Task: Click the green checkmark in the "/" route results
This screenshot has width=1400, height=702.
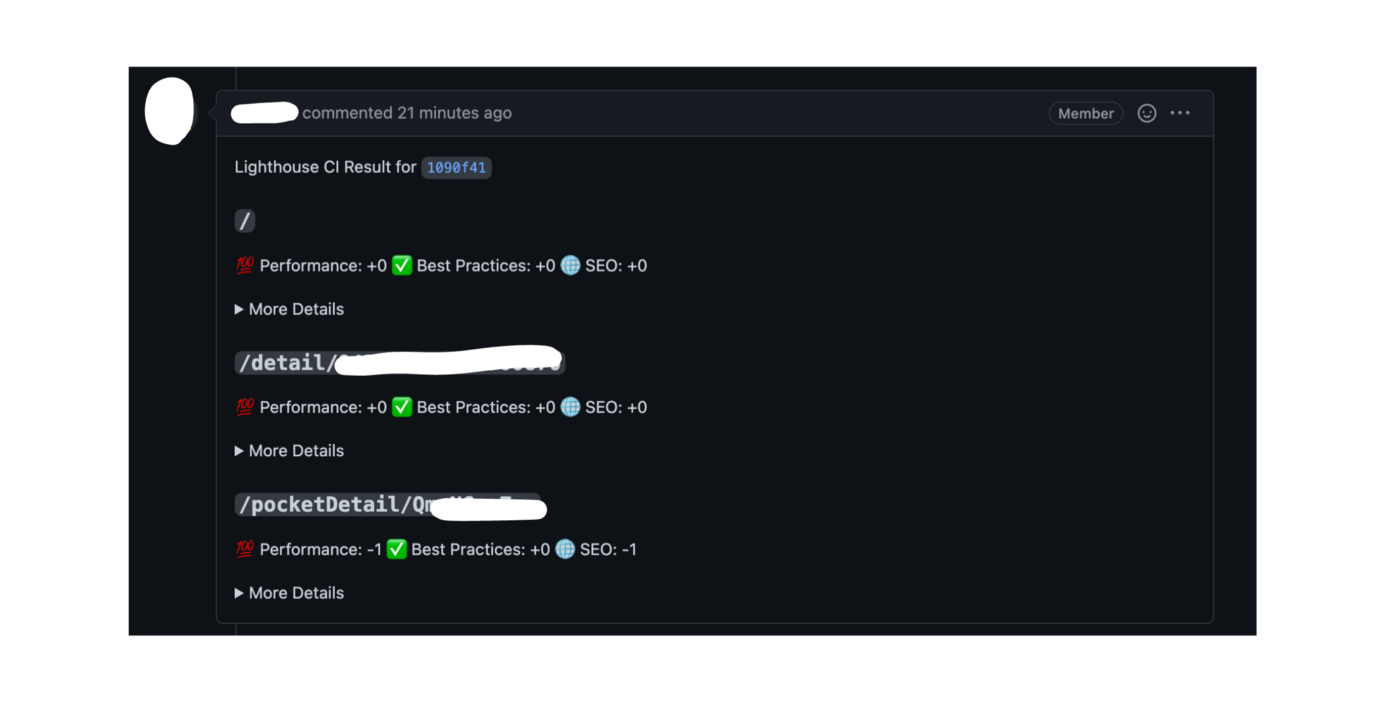Action: coord(402,266)
